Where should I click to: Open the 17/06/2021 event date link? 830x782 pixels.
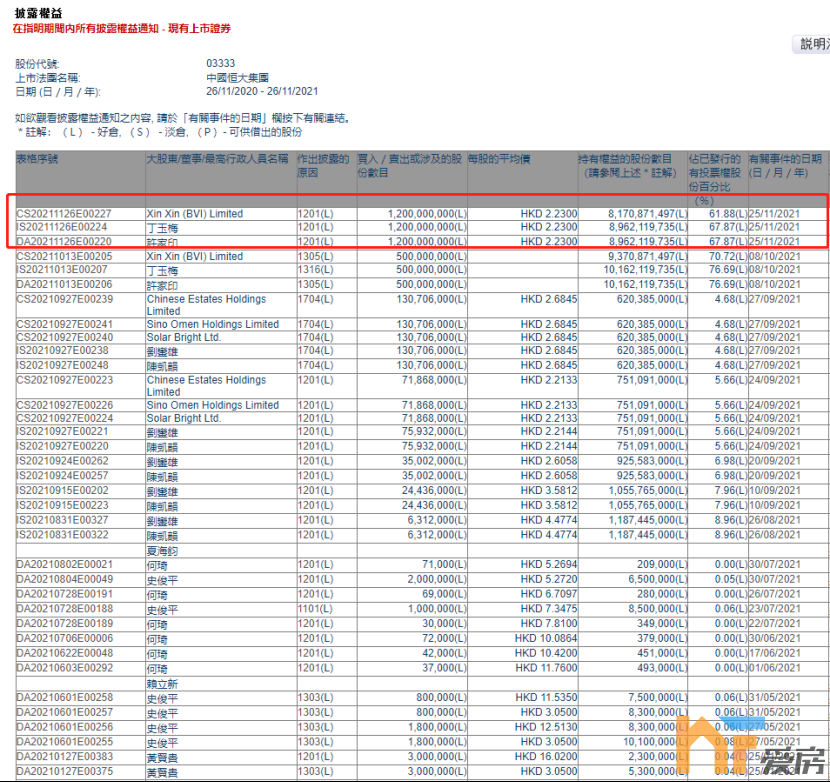click(x=774, y=653)
